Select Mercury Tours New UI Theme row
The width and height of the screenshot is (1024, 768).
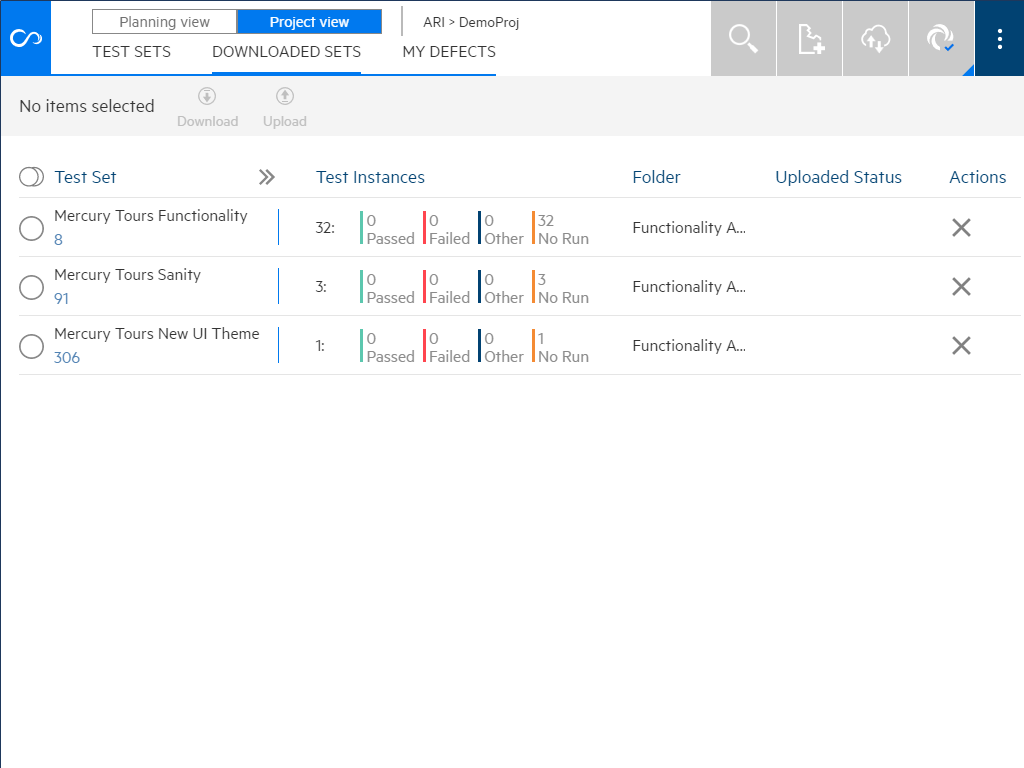32,346
